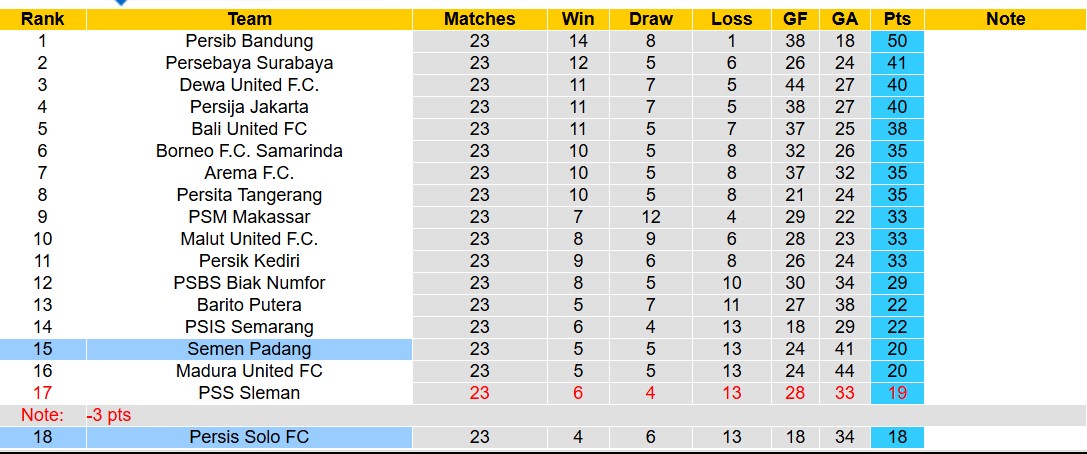Open Bali United FC team row
The image size is (1087, 454).
(249, 129)
